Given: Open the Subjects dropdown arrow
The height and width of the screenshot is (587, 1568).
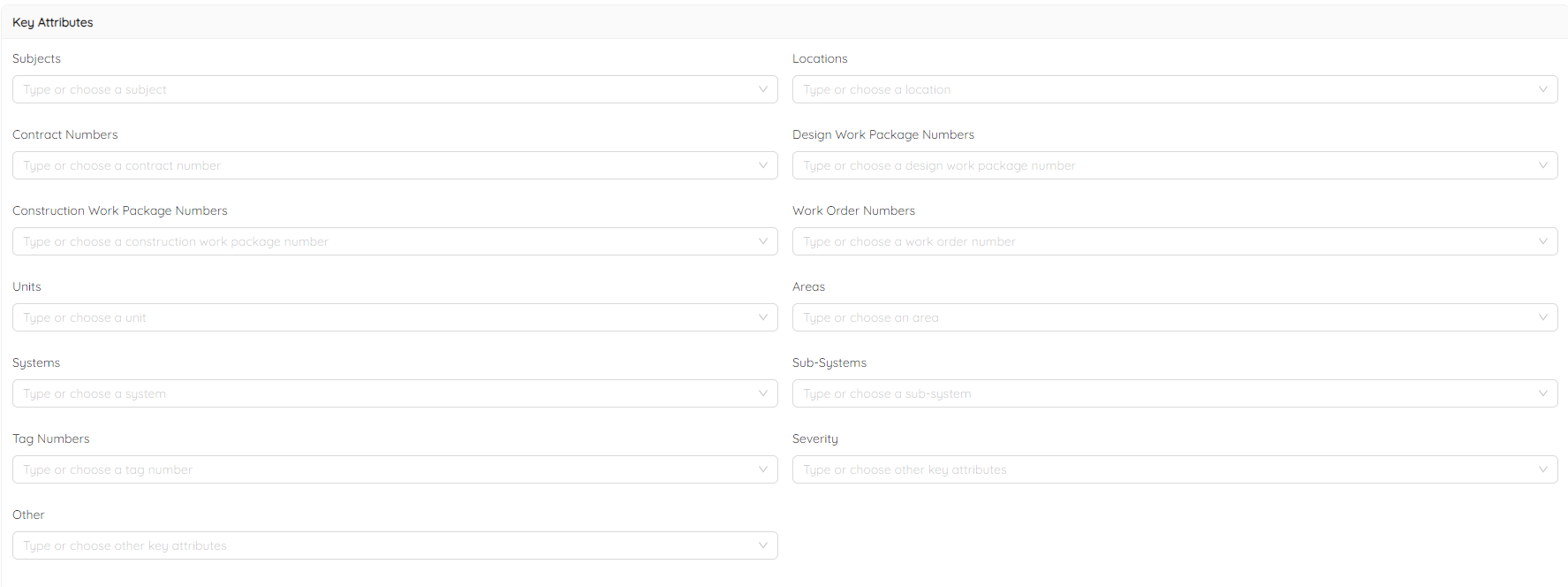Looking at the screenshot, I should click(x=763, y=89).
